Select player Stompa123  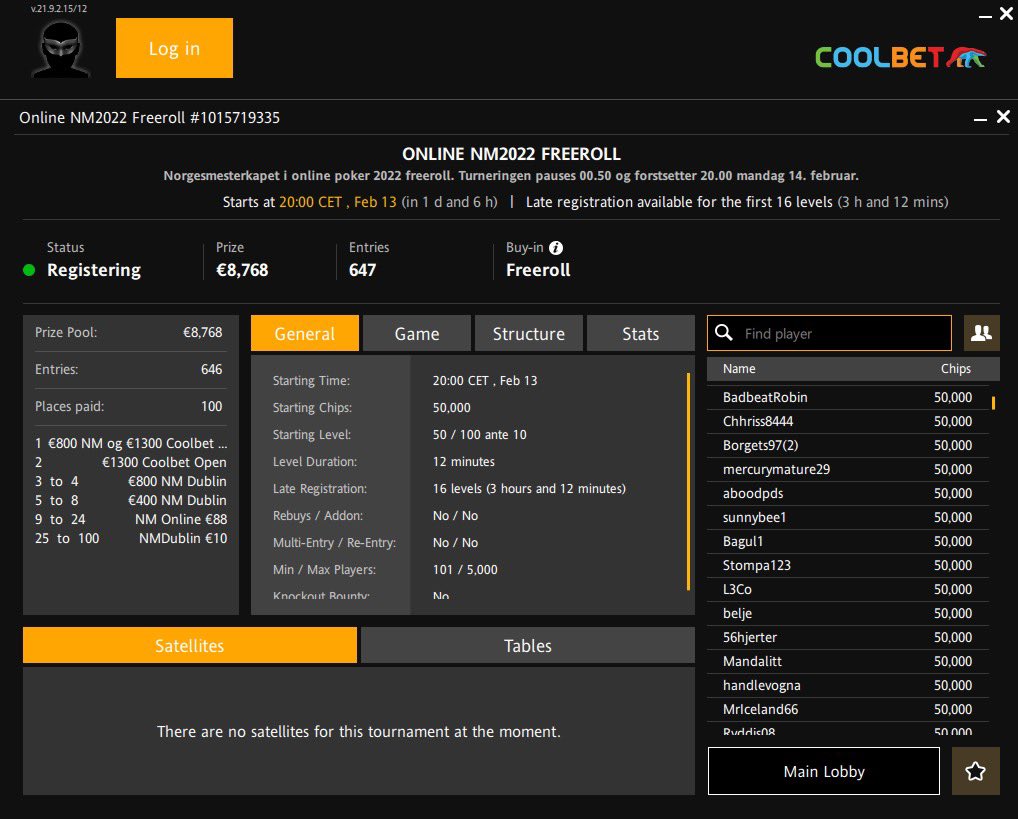tap(847, 565)
